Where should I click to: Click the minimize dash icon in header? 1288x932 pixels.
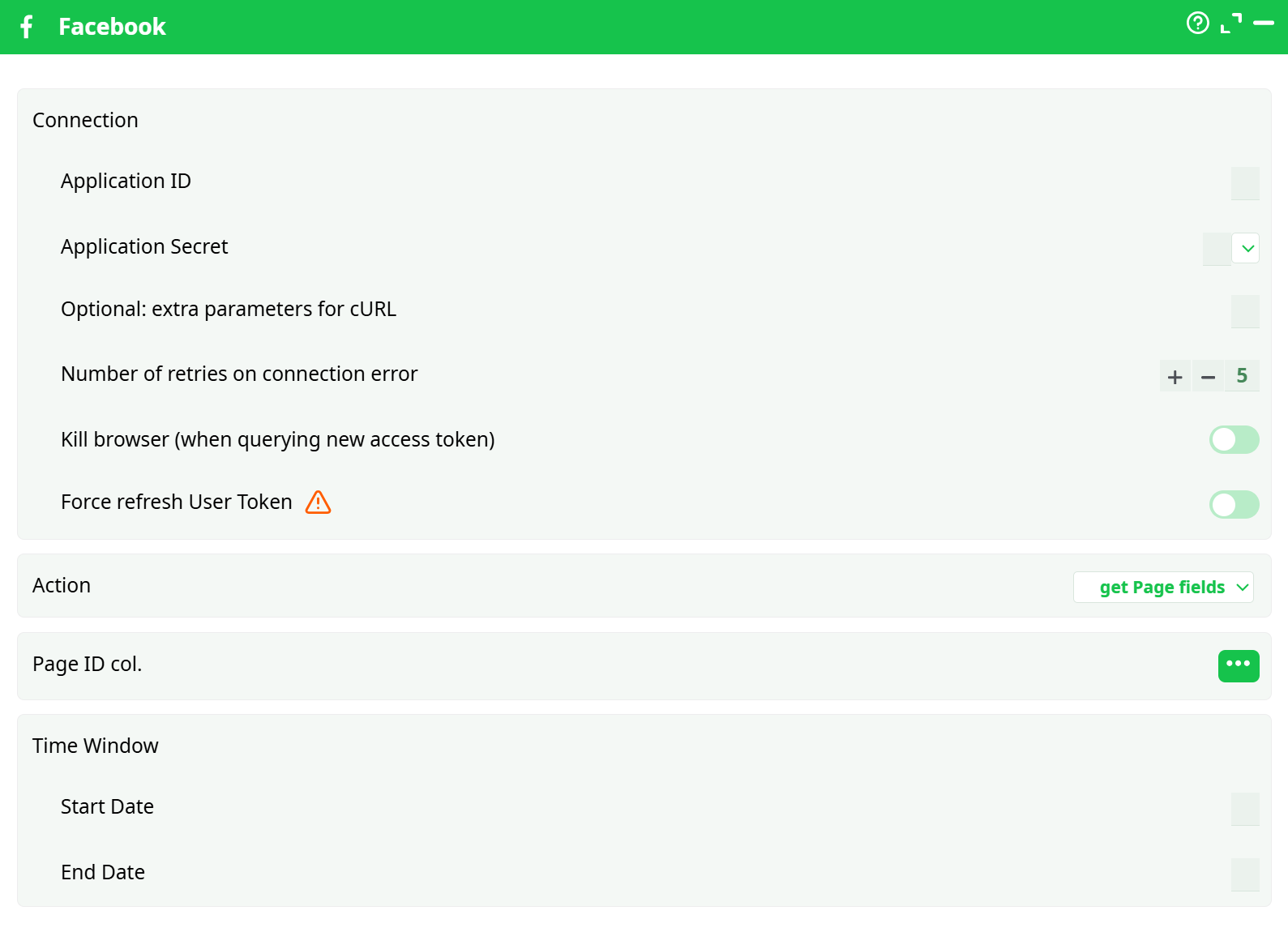coord(1263,24)
